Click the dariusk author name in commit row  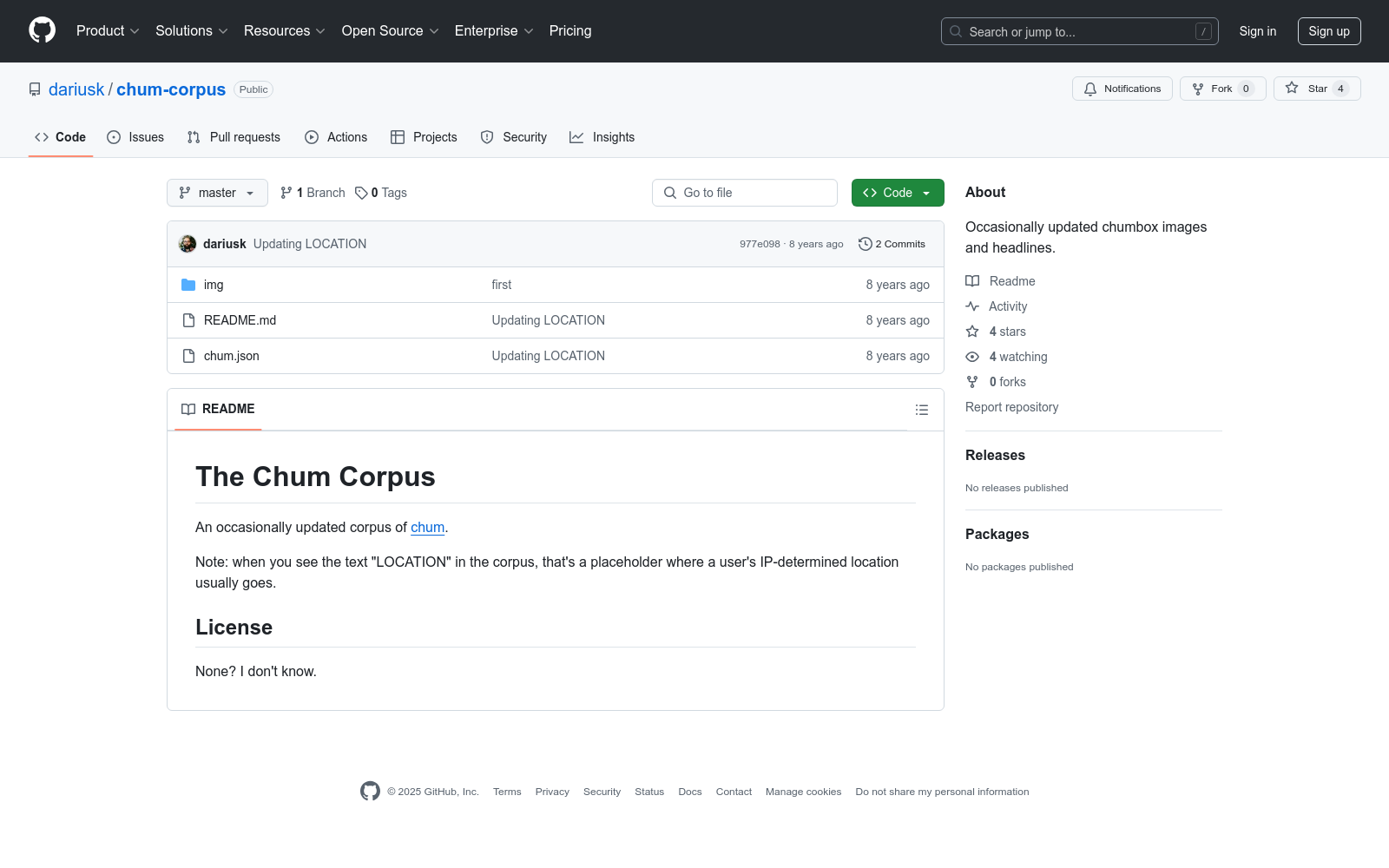[225, 244]
